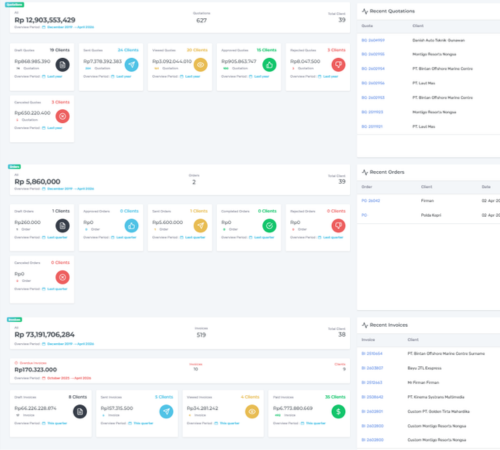Click the activity icon beside Recent Orders

(x=365, y=172)
